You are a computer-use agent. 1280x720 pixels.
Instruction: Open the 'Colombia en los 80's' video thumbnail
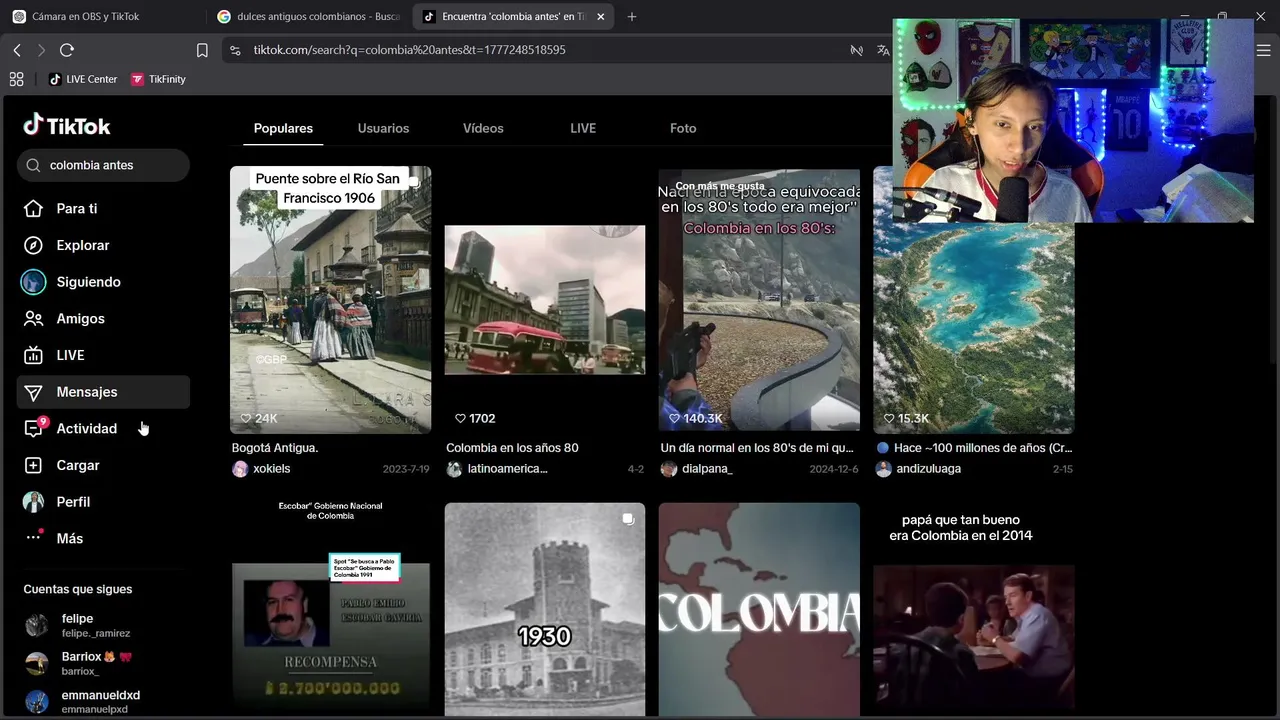coord(759,300)
